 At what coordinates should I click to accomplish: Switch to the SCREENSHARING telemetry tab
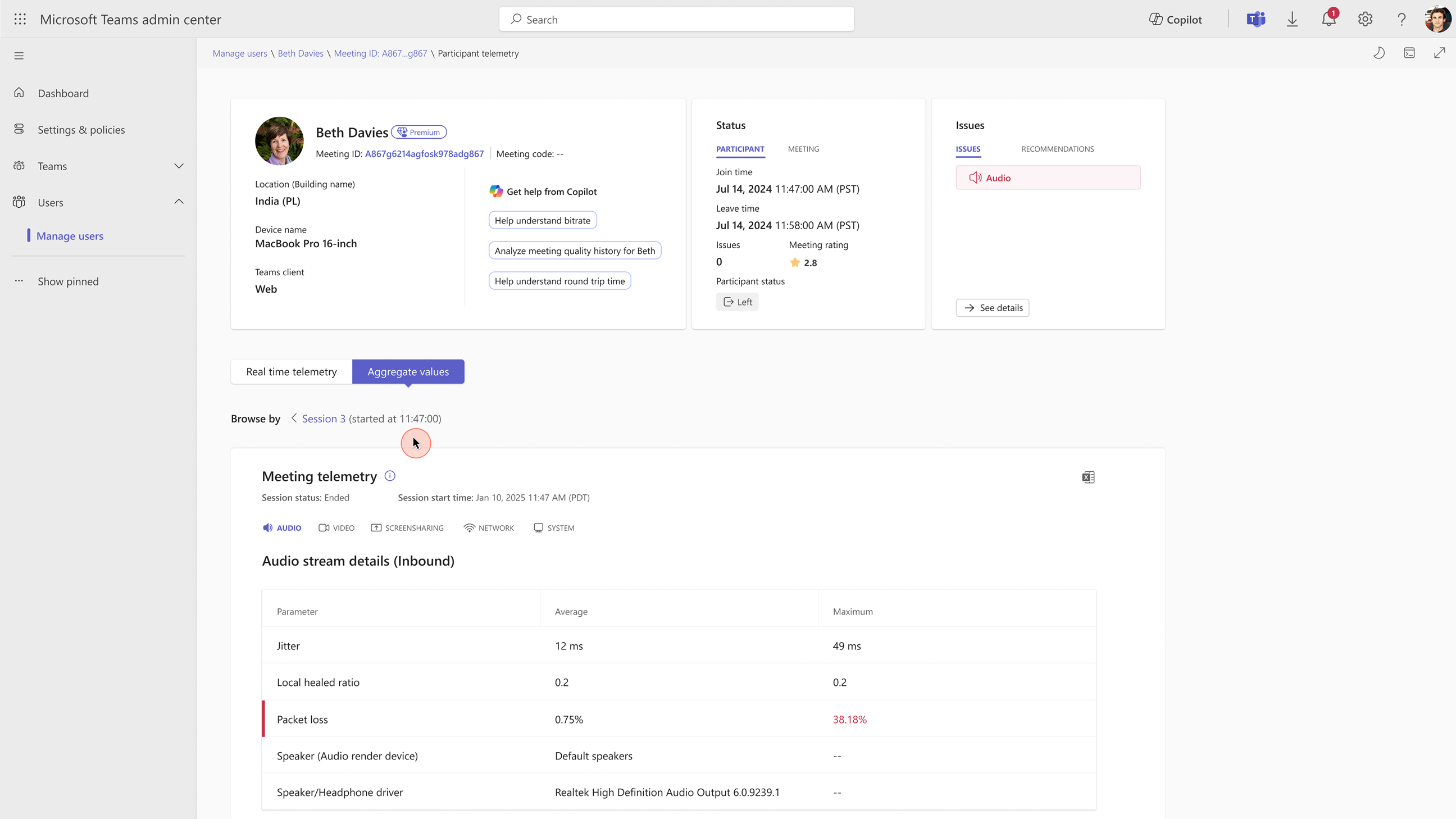click(407, 528)
